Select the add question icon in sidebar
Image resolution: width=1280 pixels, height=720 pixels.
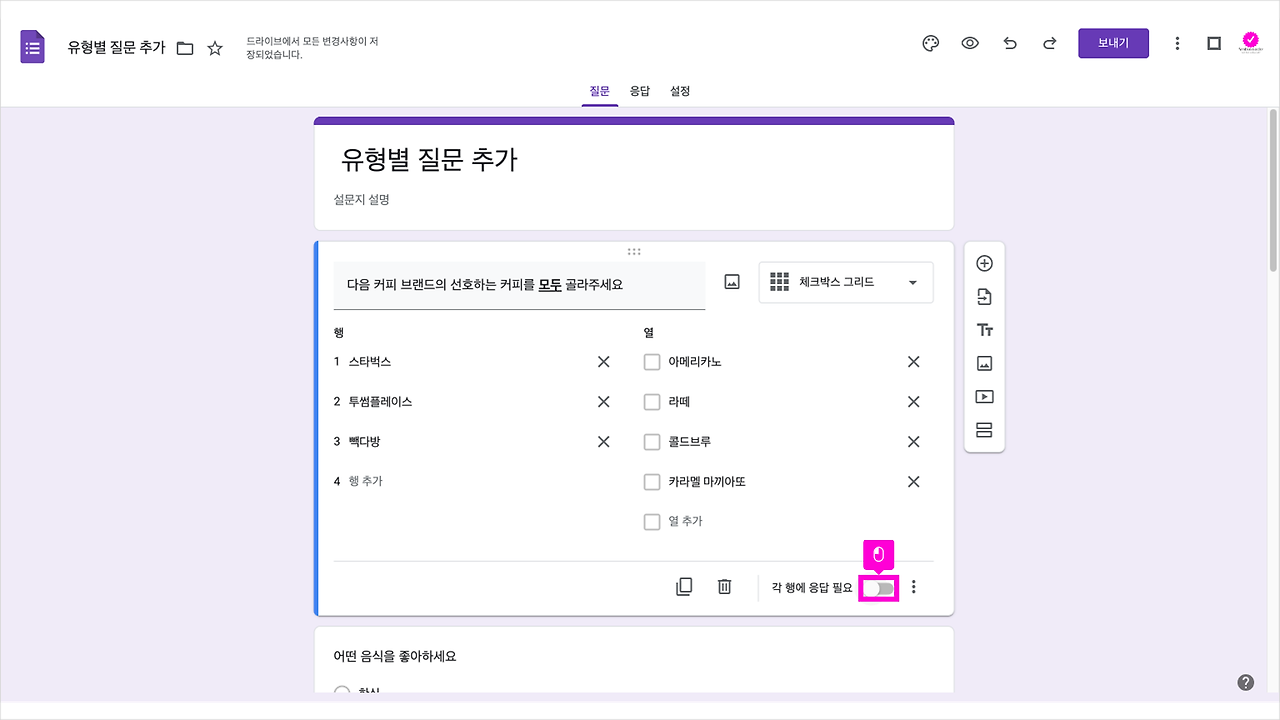coord(984,262)
